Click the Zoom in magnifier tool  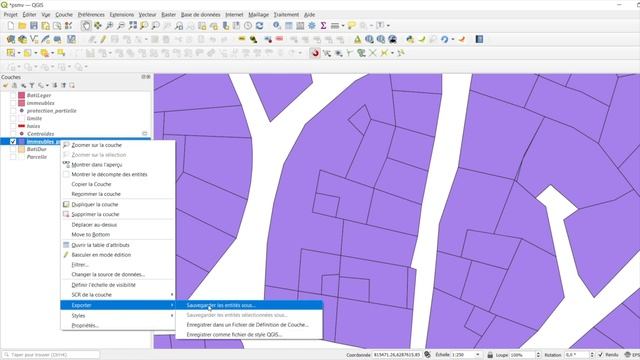click(x=109, y=26)
